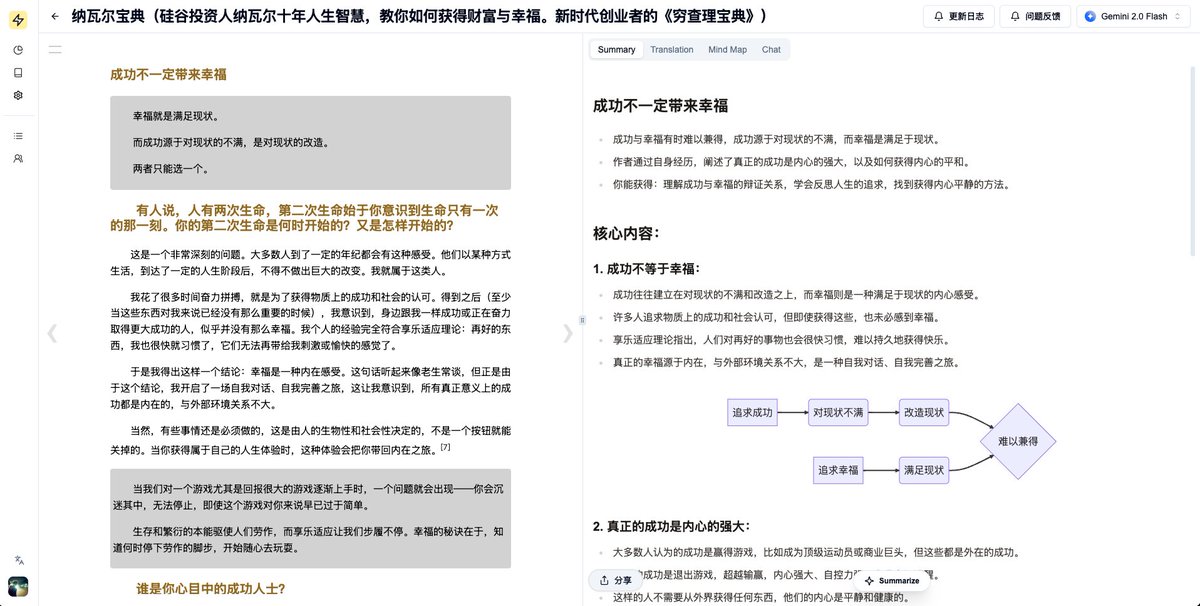Click heading 1. 成功不等于幸福
This screenshot has width=1200, height=606.
646,269
